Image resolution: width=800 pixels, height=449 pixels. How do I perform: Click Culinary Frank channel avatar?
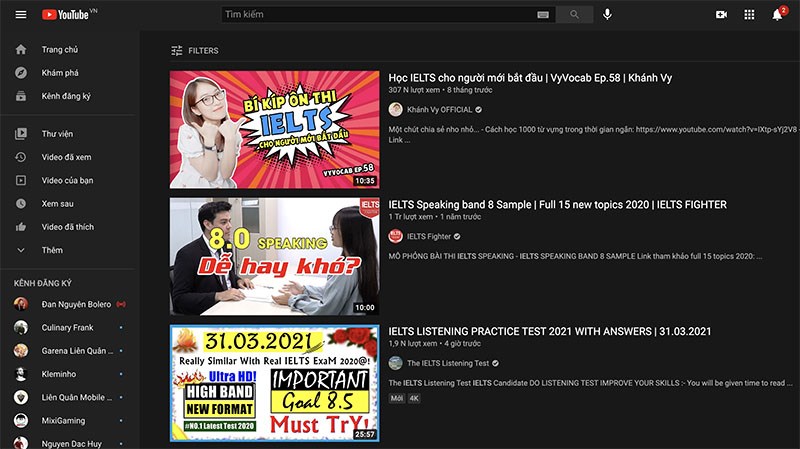tap(21, 328)
